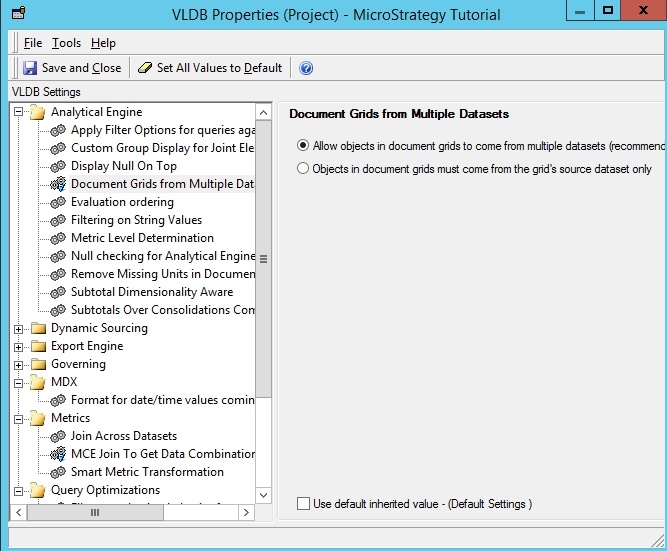This screenshot has height=551, width=667.
Task: Expand the Dynamic Sourcing tree node
Action: 18,328
